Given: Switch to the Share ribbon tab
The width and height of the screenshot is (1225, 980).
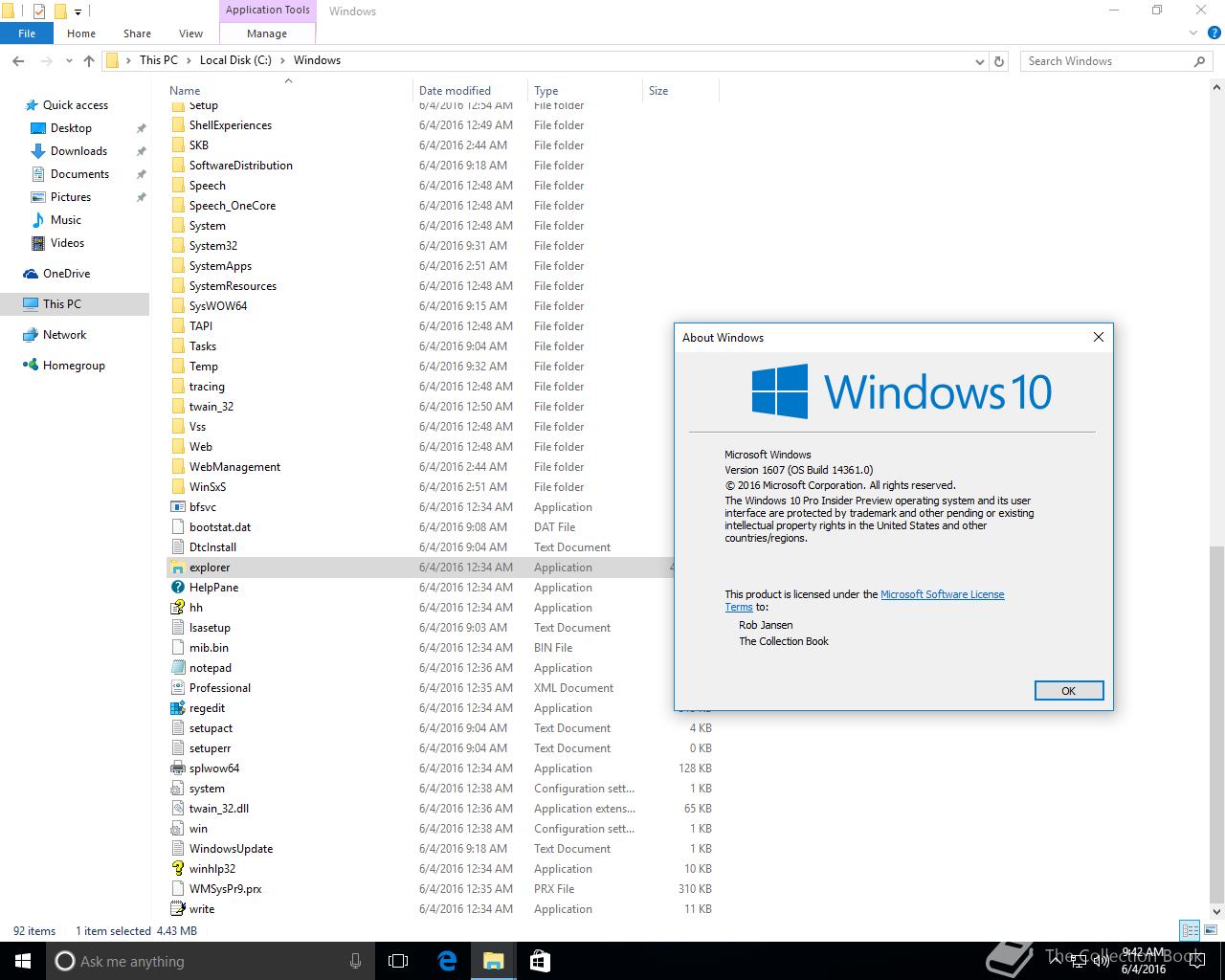Looking at the screenshot, I should click(x=137, y=33).
